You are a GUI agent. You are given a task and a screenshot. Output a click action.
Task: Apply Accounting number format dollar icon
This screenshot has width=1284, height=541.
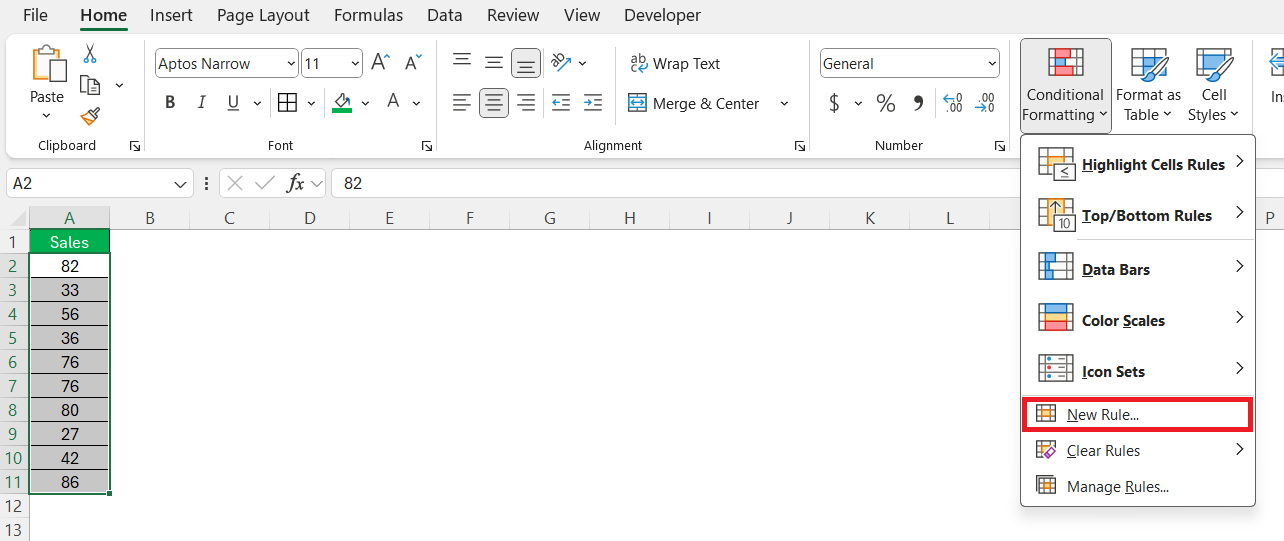coord(834,102)
